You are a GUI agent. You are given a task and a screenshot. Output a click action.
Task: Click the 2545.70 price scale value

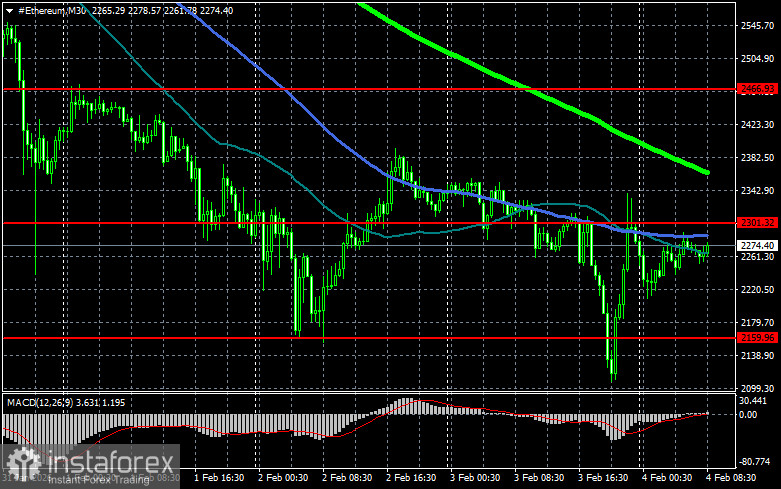758,25
